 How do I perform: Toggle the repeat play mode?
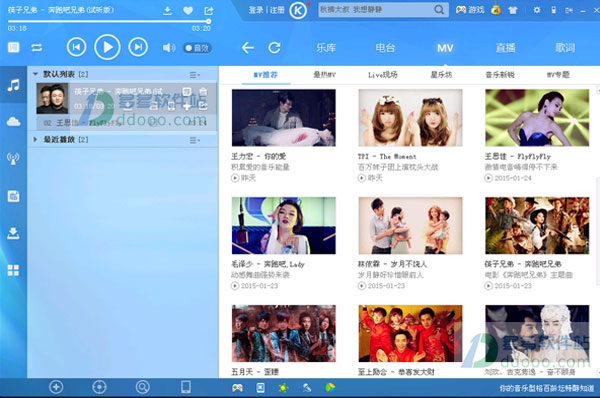tap(37, 47)
